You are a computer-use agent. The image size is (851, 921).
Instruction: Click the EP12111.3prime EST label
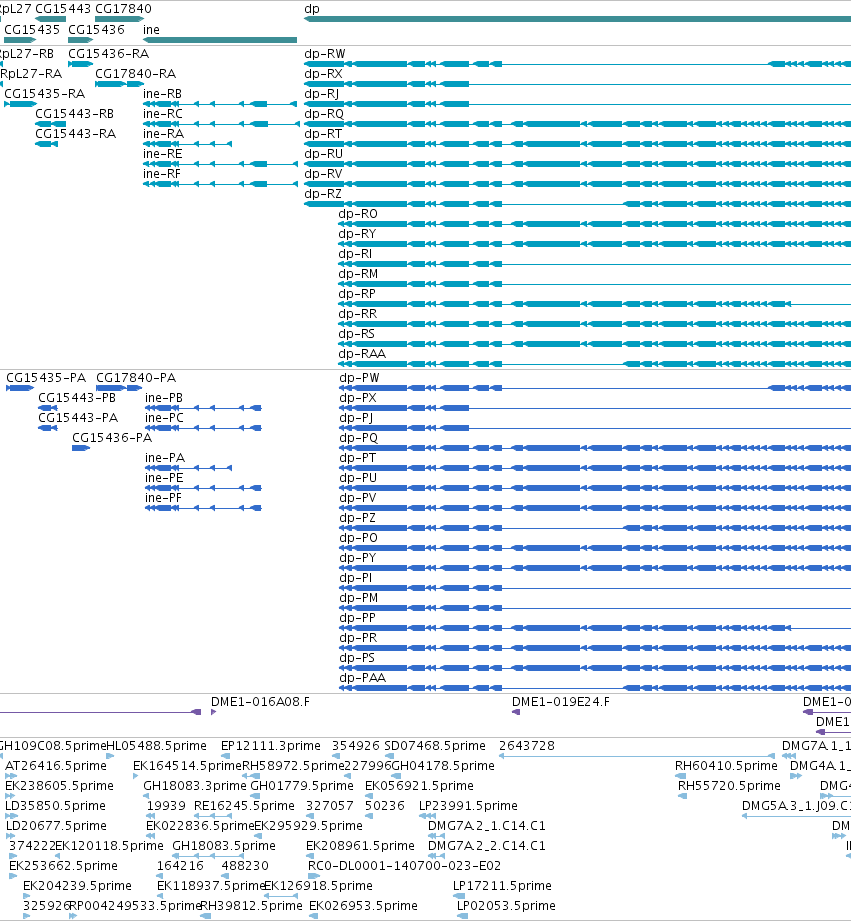coord(271,745)
